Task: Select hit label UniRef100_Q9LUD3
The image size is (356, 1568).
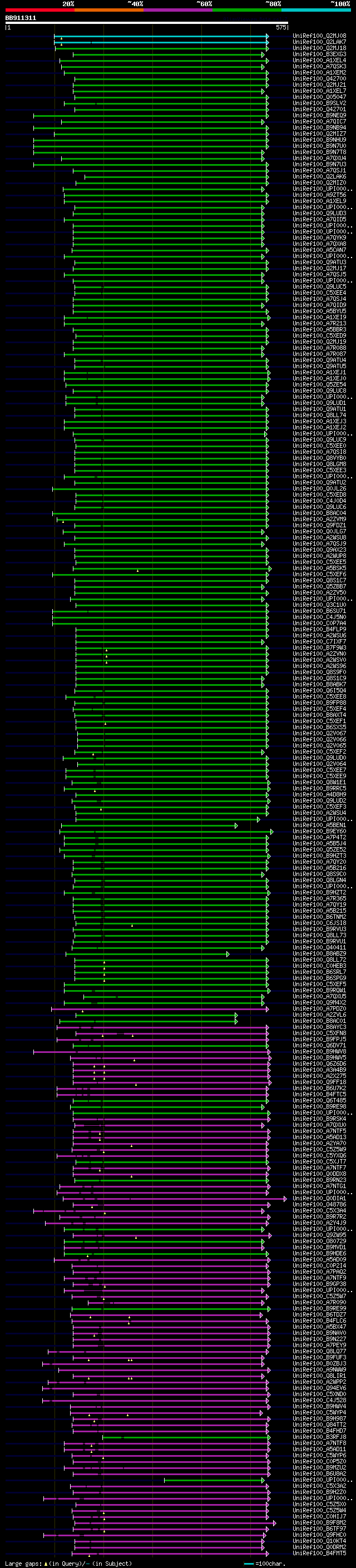Action: (319, 213)
